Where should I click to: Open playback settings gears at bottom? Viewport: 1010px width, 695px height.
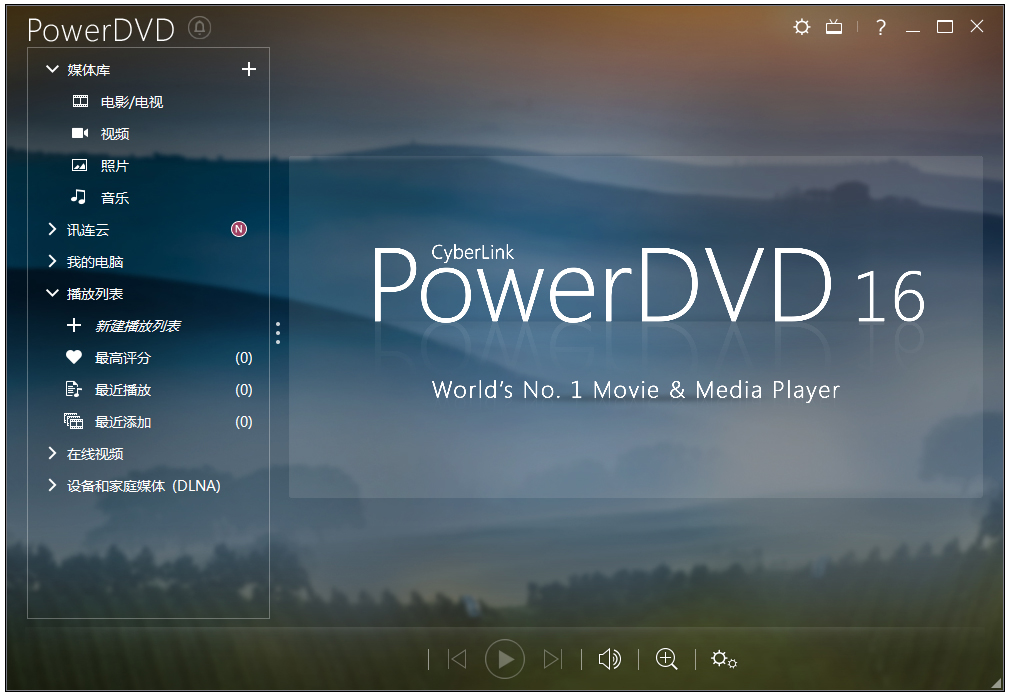tap(723, 659)
